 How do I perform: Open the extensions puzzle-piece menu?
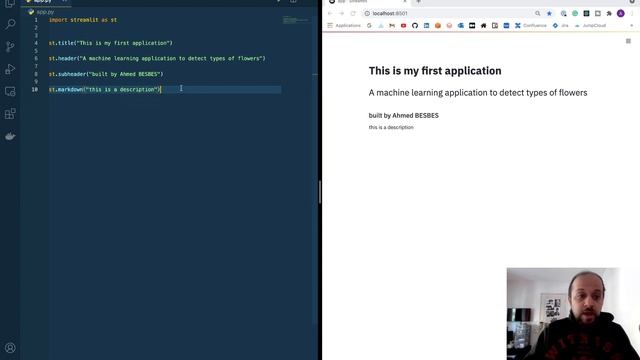609,13
